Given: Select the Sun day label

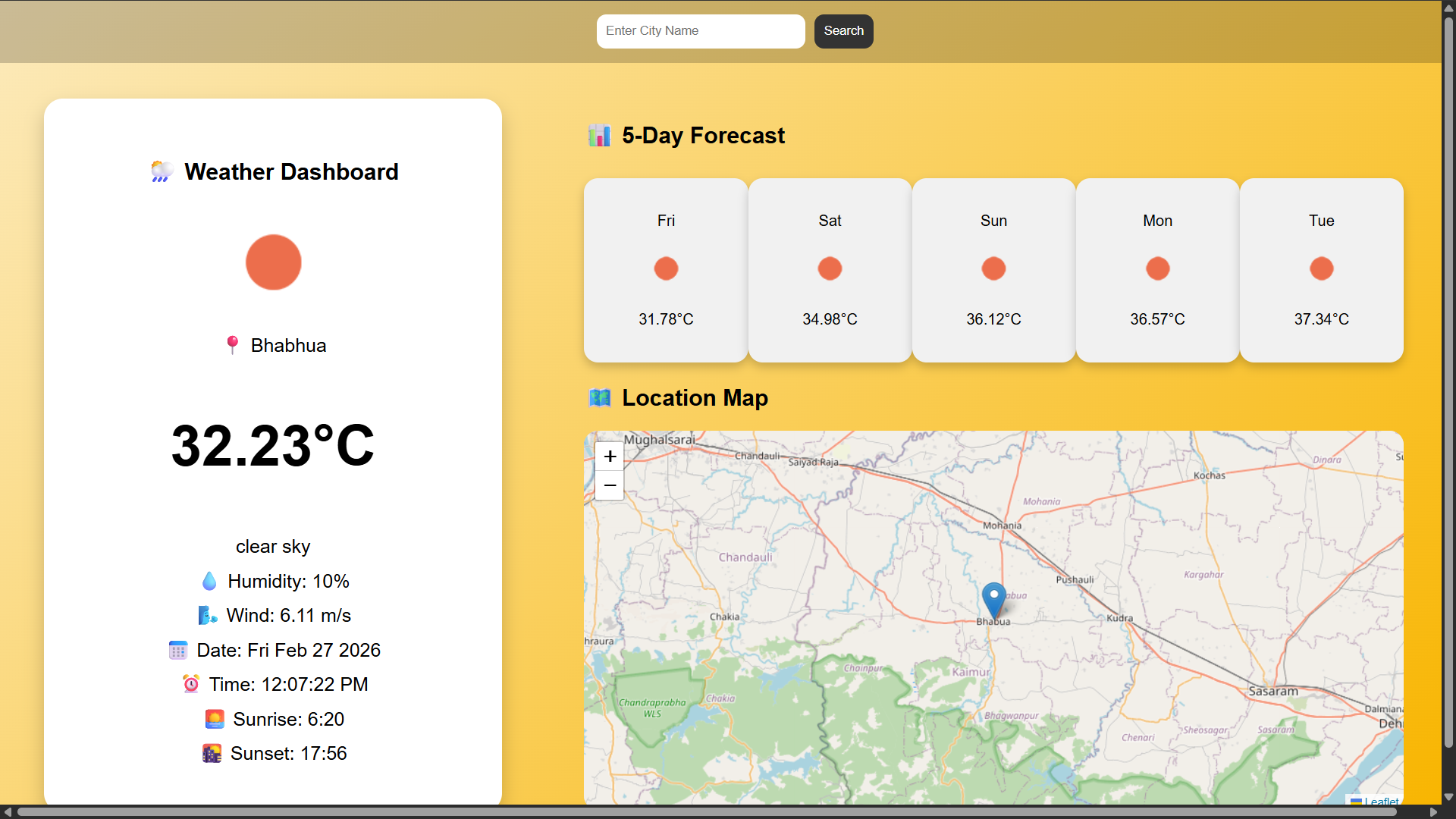Looking at the screenshot, I should point(993,221).
